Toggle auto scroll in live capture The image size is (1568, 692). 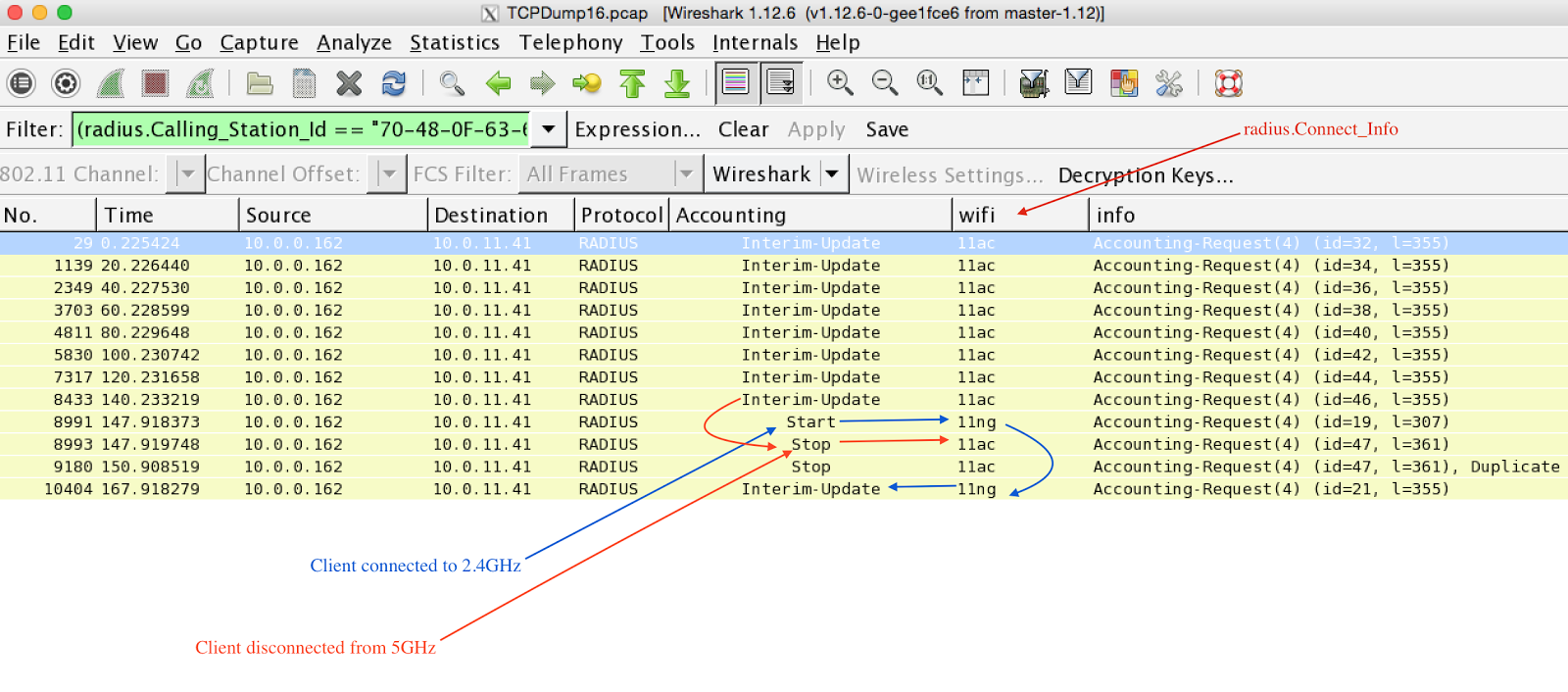[x=781, y=83]
